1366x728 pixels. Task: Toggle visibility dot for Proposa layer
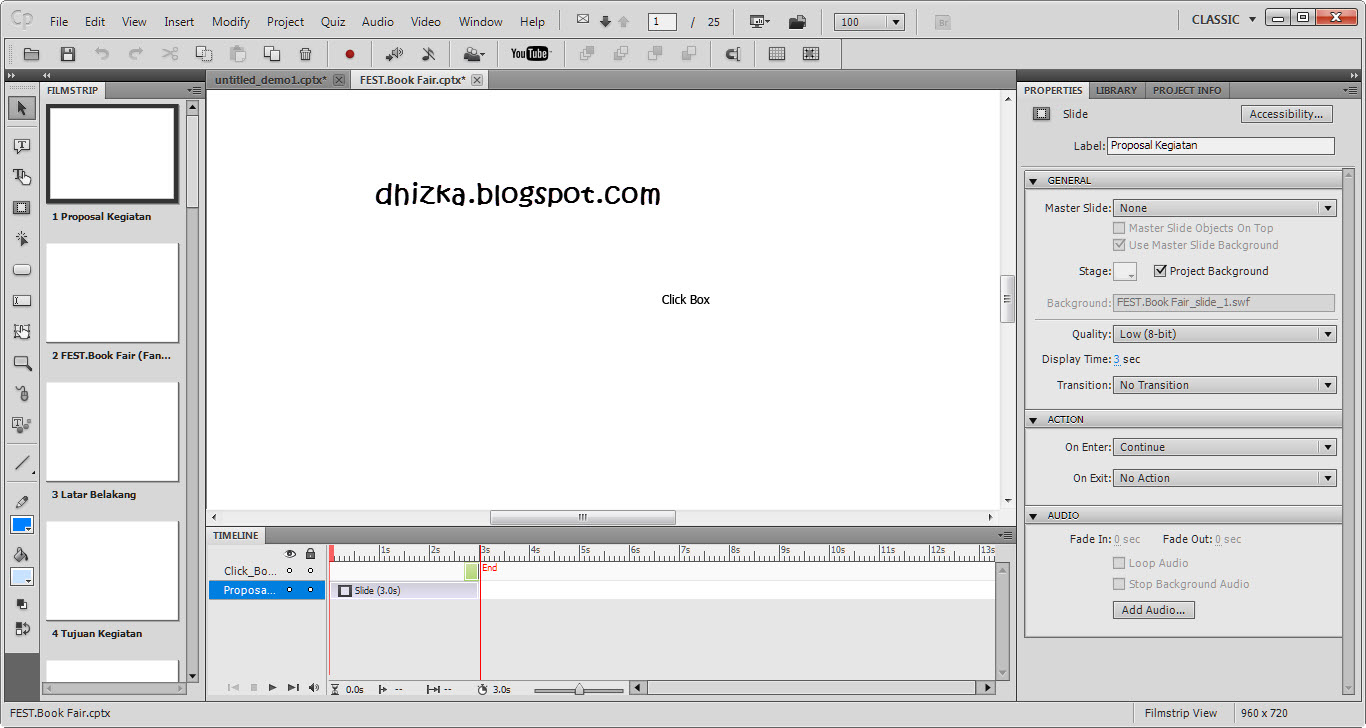click(290, 590)
